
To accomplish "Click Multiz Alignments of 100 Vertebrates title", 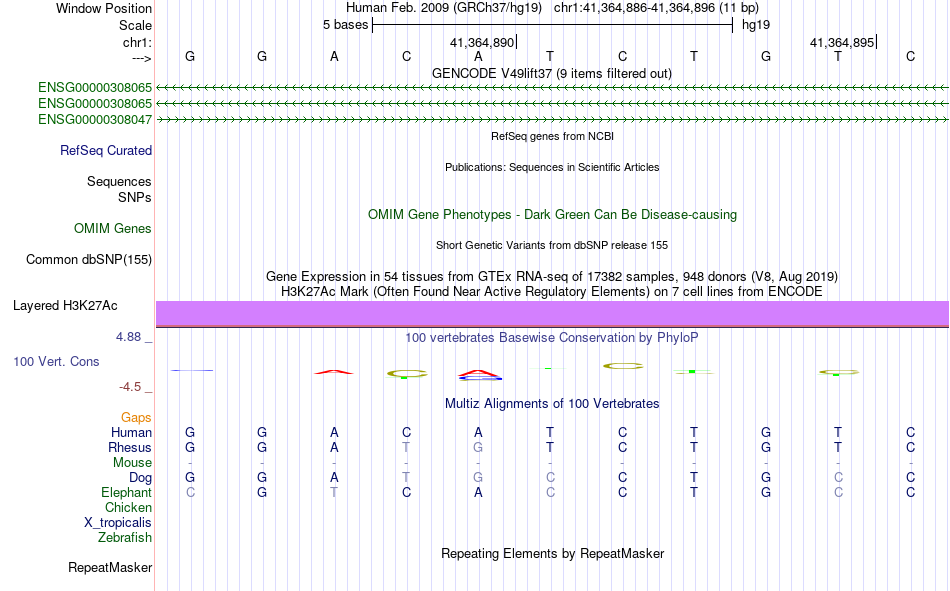I will coord(552,404).
